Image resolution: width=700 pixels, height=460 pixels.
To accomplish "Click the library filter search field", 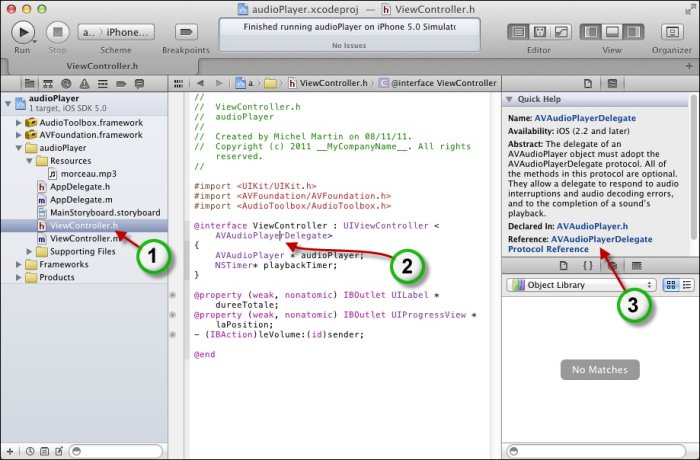I will point(600,452).
